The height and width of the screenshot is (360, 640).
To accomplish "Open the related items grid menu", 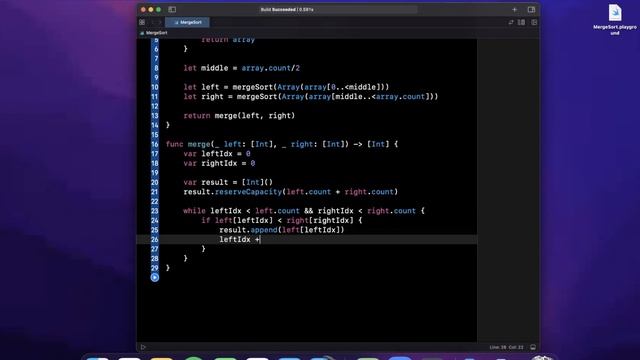I will 142,22.
